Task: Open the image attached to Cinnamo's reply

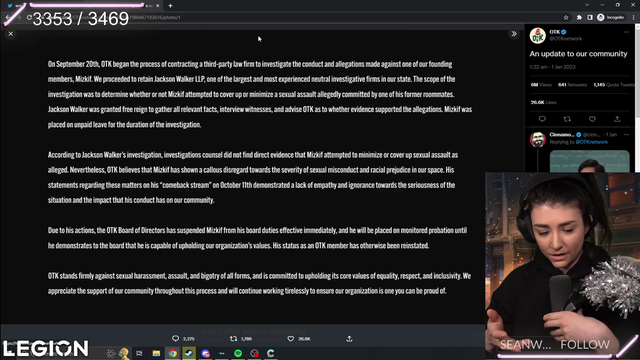Action: point(589,161)
